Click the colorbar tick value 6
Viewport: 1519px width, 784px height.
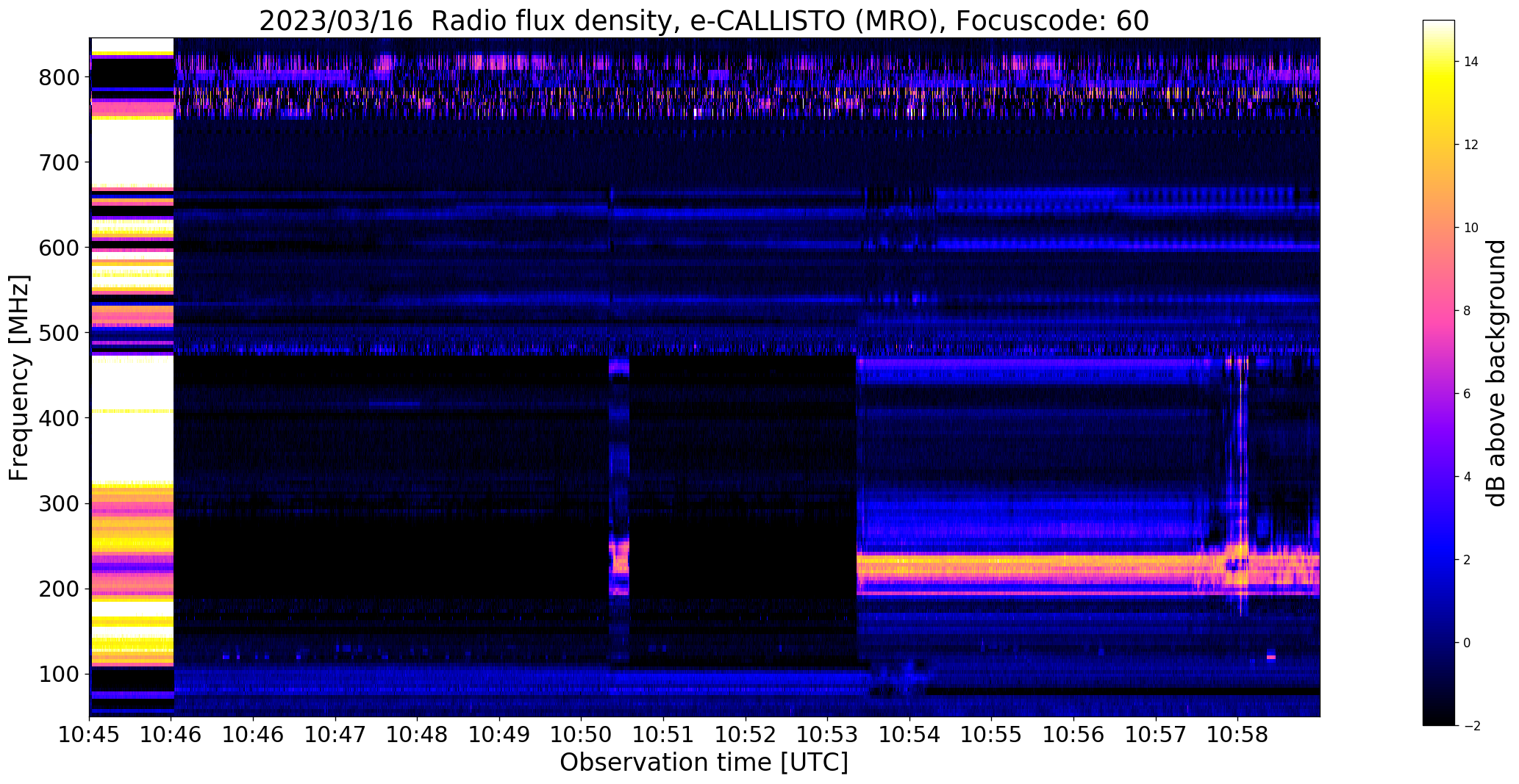[x=1468, y=394]
